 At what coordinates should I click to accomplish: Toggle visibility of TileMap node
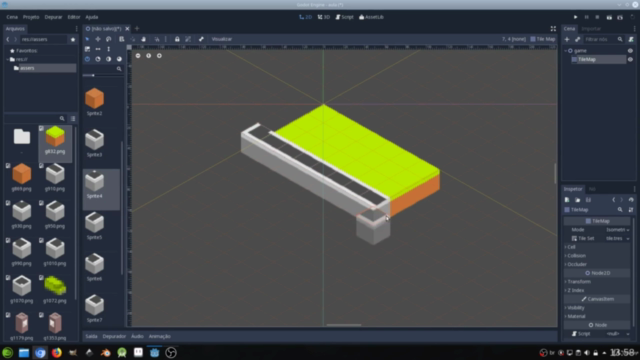click(x=630, y=59)
